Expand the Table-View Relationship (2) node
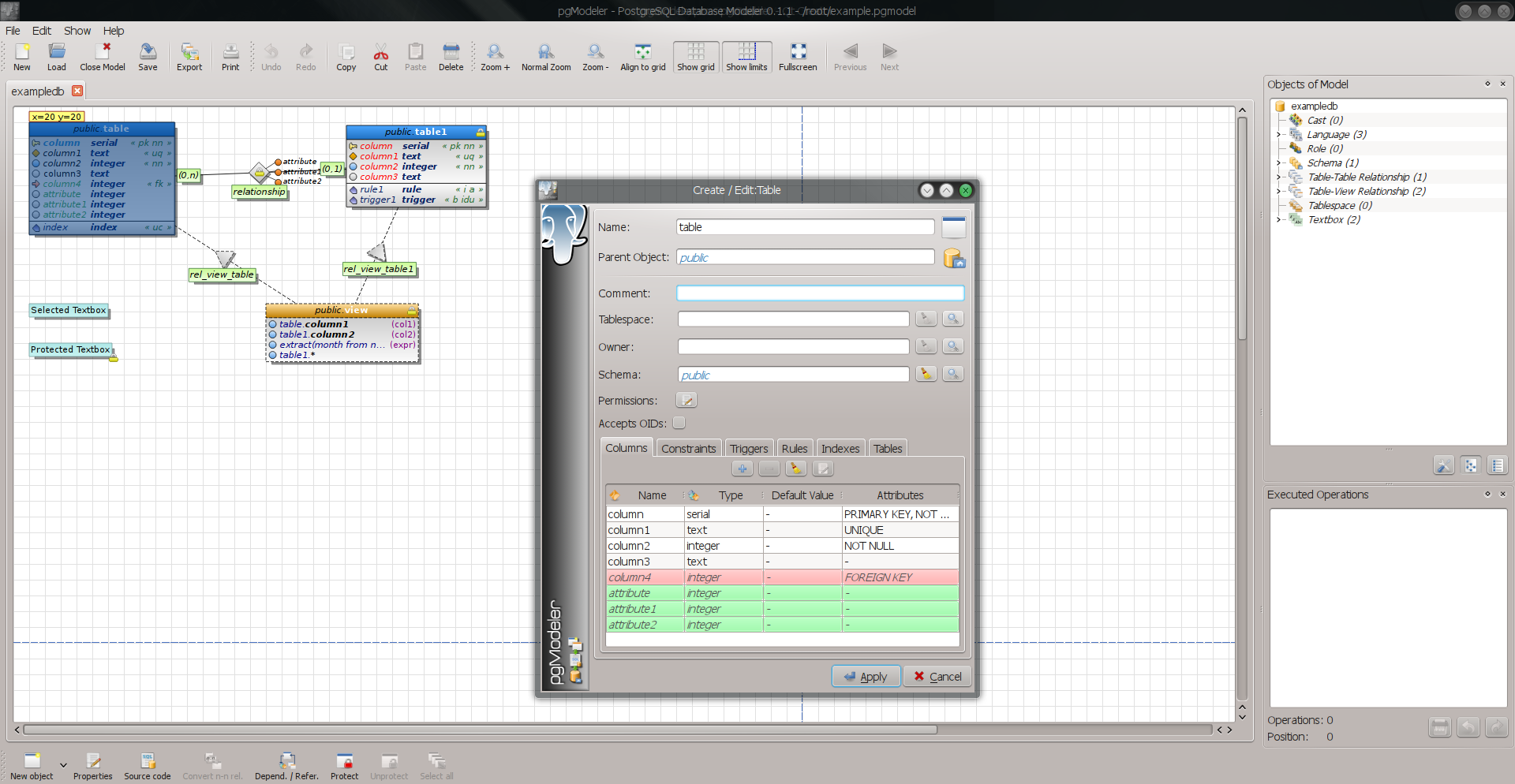Viewport: 1515px width, 784px height. click(x=1278, y=192)
